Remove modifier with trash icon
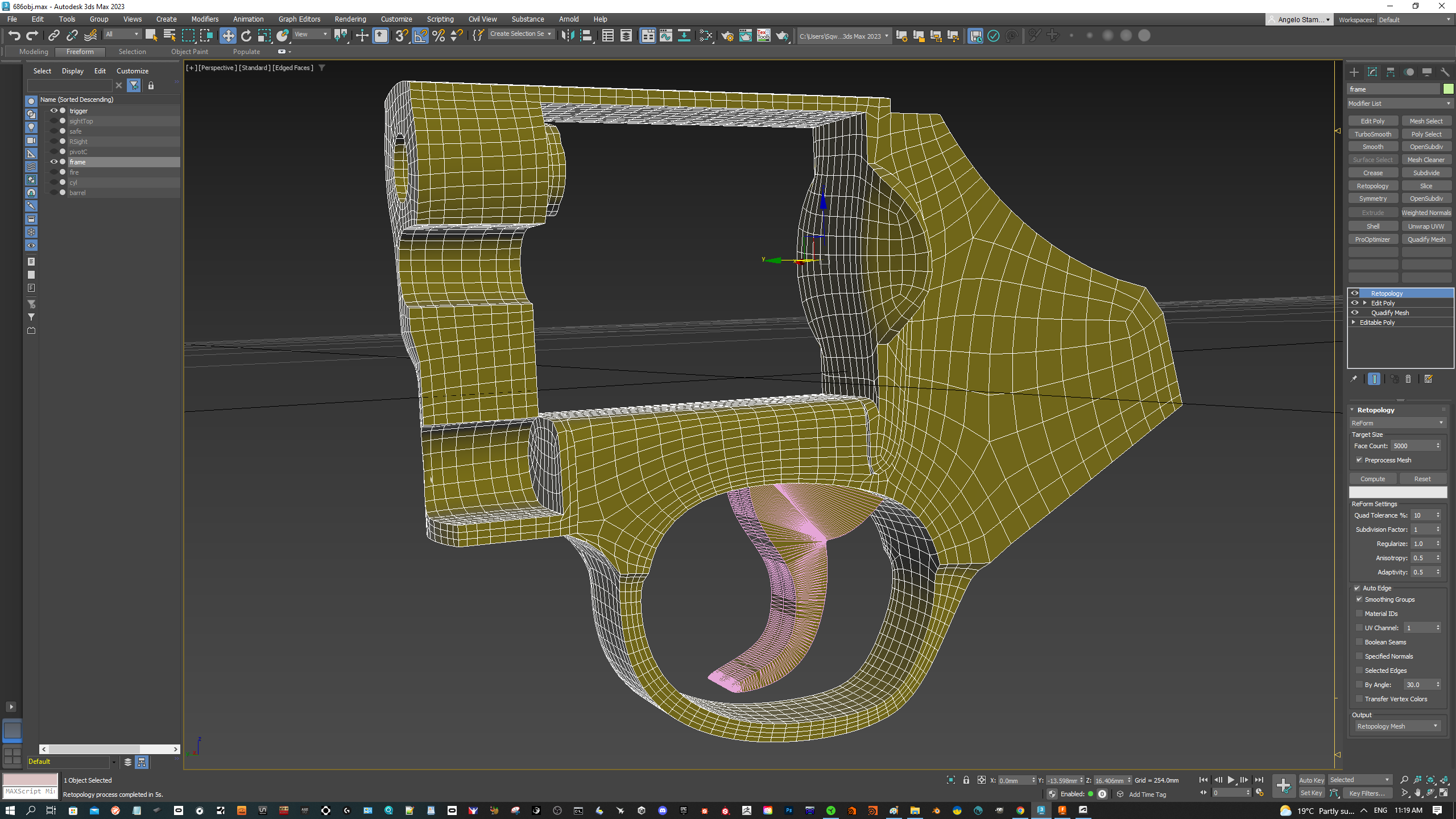This screenshot has width=1456, height=819. [1408, 379]
